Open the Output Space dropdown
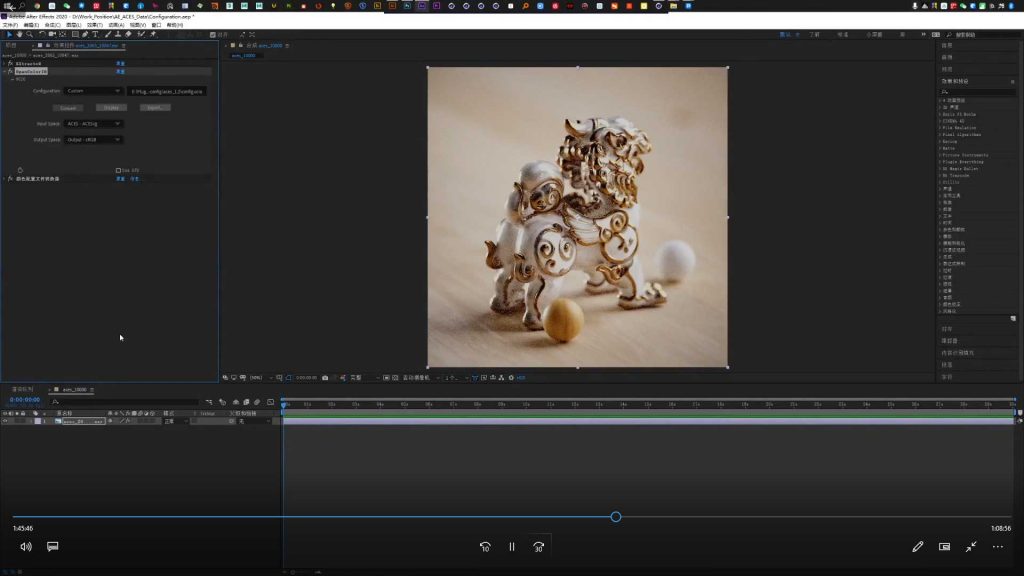Image resolution: width=1024 pixels, height=576 pixels. tap(92, 139)
